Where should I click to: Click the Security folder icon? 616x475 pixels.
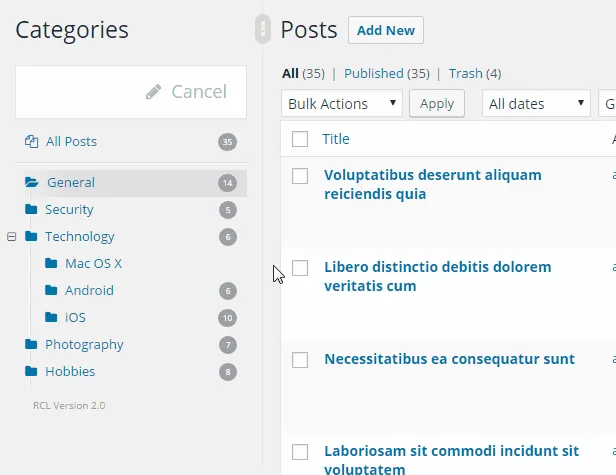pos(31,210)
